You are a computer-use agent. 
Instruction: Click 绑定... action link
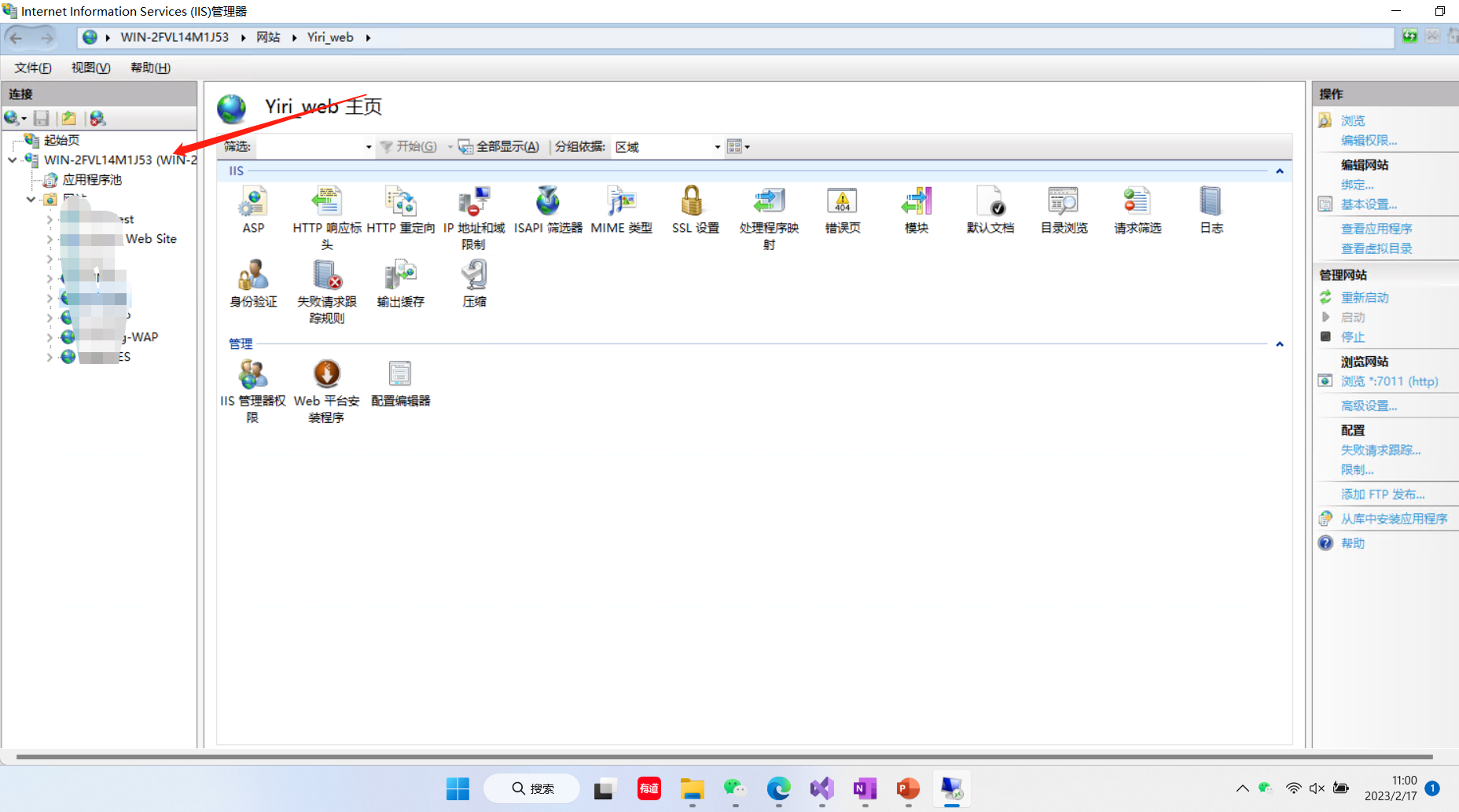[1357, 185]
